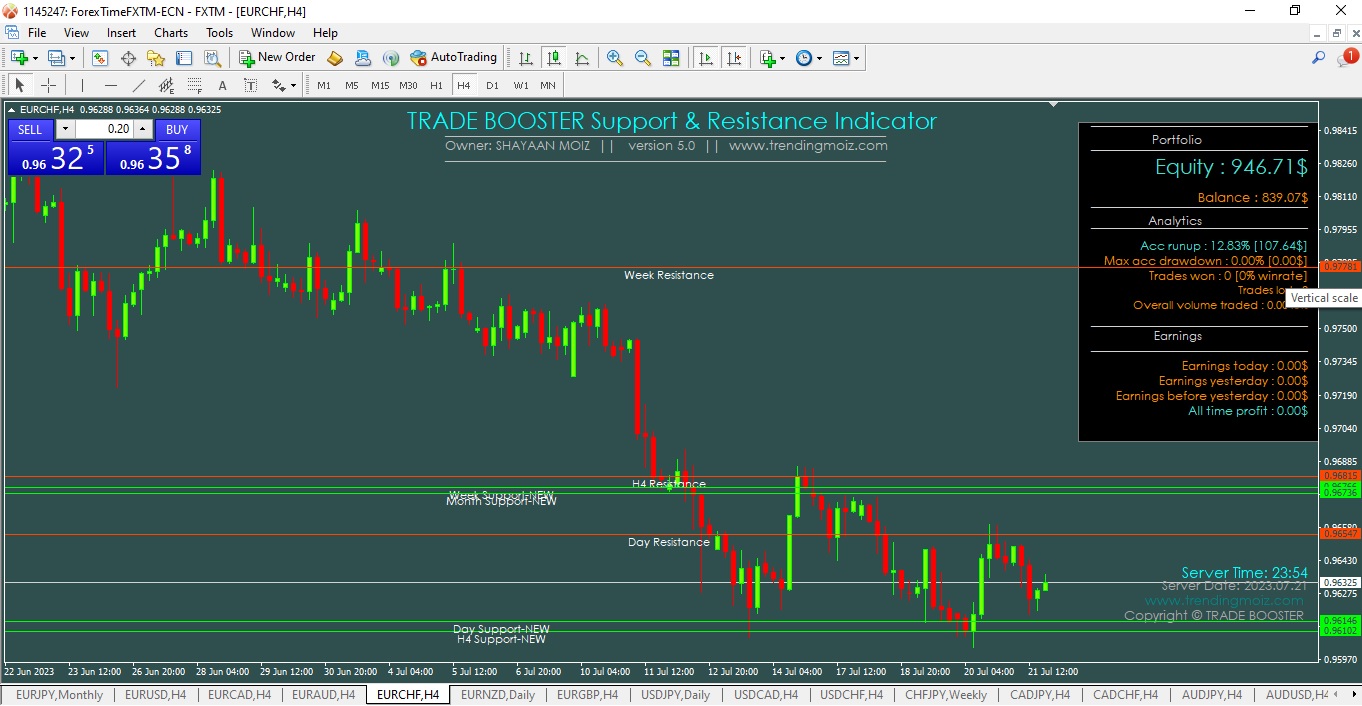1362x706 pixels.
Task: Click the zoom out magnifier icon
Action: pyautogui.click(x=643, y=58)
